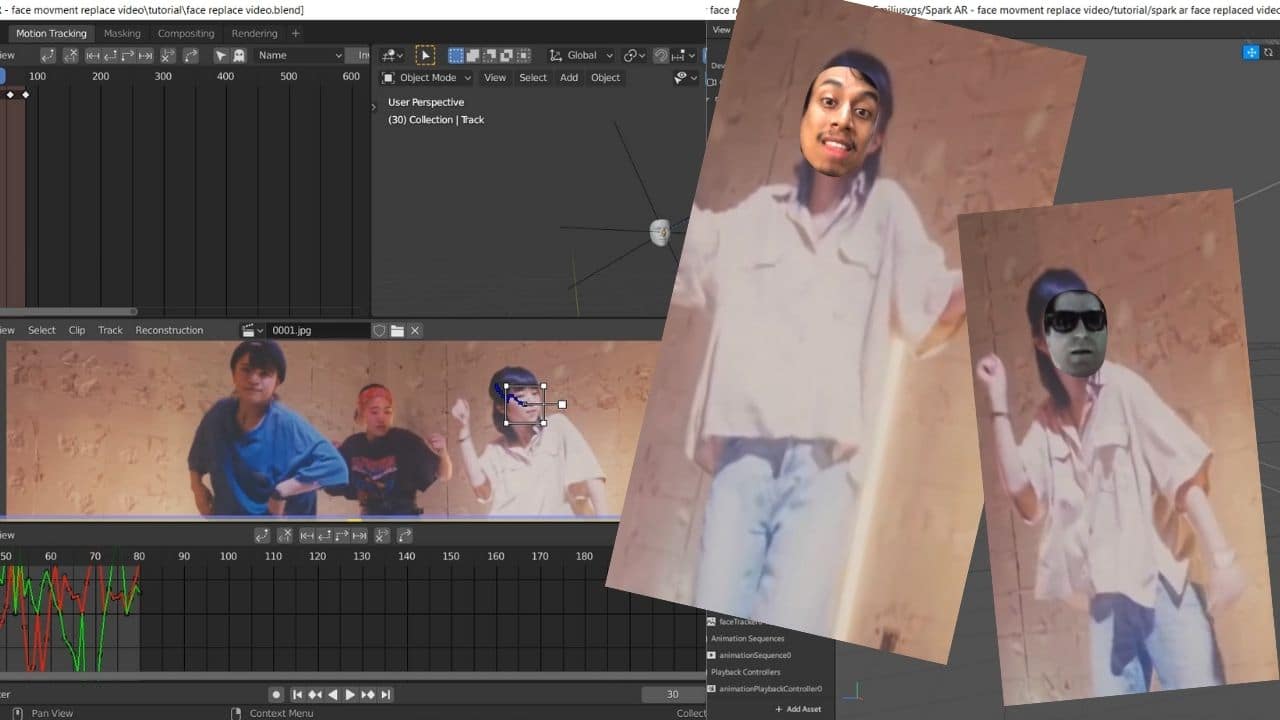
Task: Click the record auto-keying button
Action: coord(276,694)
